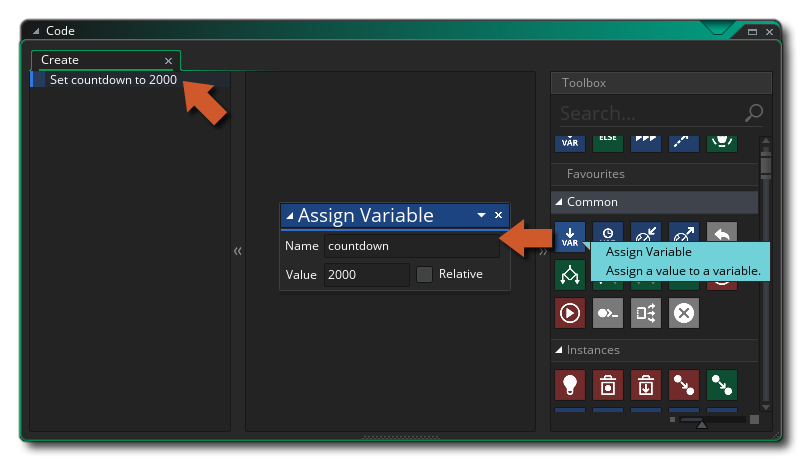Click the teal chevron tab at window top
Viewport: 802px width, 461px height.
point(717,28)
